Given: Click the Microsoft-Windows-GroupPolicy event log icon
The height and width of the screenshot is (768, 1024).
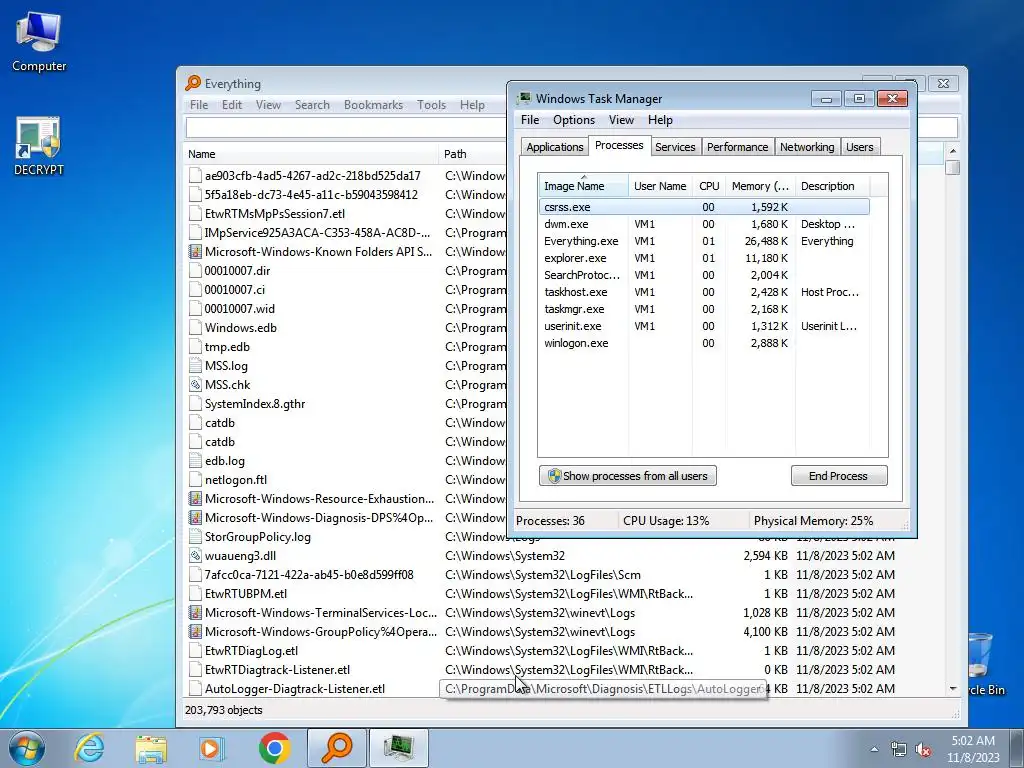Looking at the screenshot, I should pyautogui.click(x=195, y=632).
